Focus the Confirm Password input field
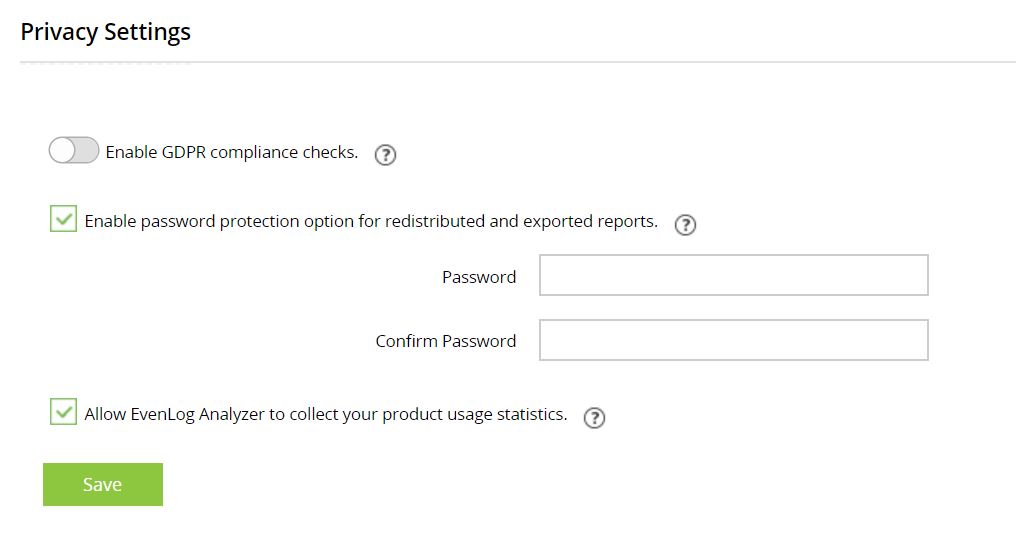The width and height of the screenshot is (1016, 559). [733, 340]
